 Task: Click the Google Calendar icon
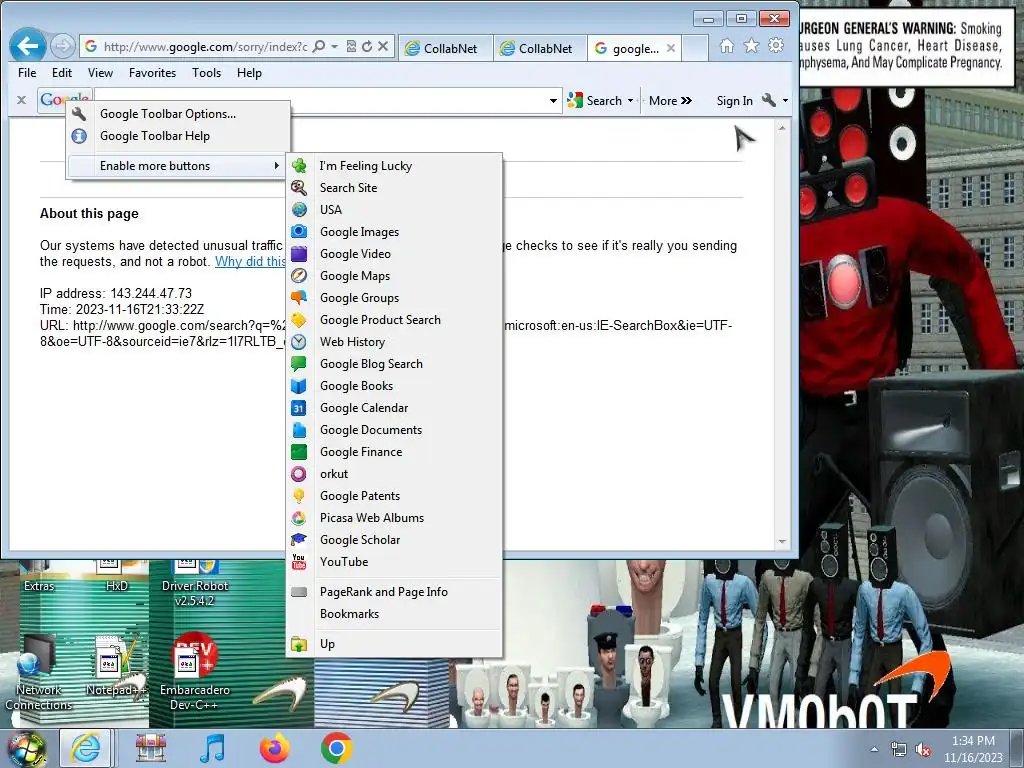pyautogui.click(x=299, y=408)
